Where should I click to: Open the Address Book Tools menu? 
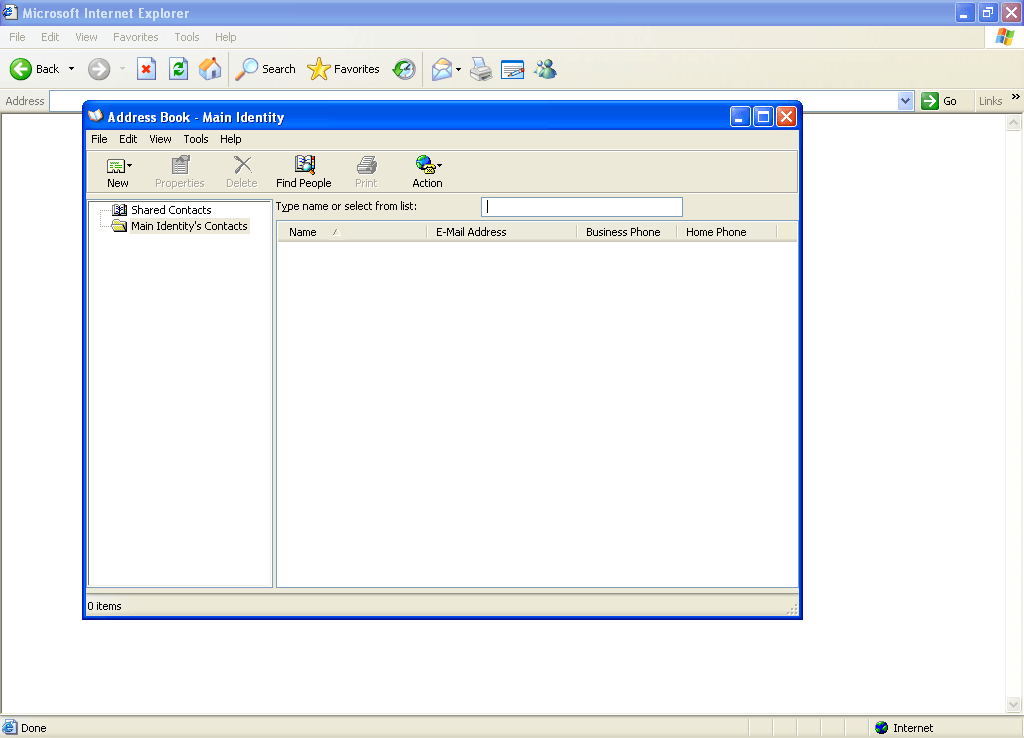pyautogui.click(x=196, y=139)
